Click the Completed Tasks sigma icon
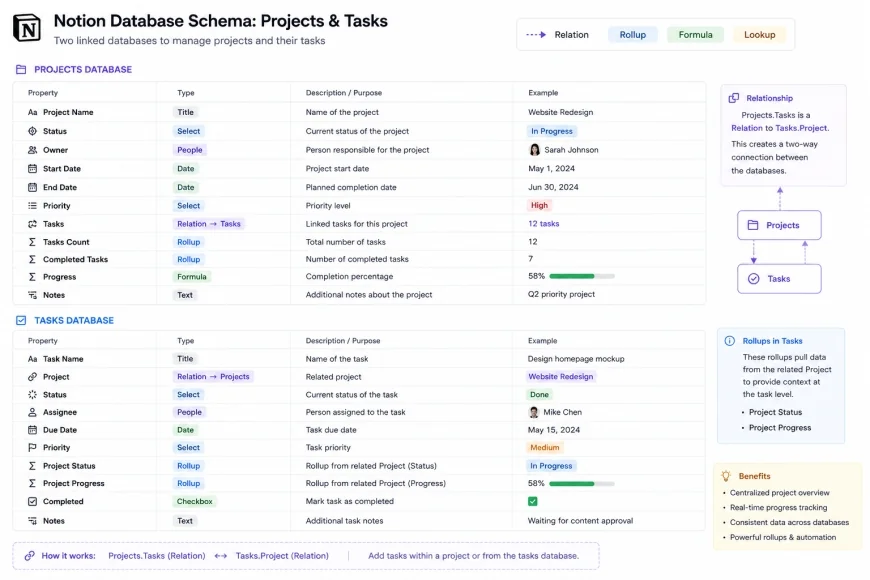 pyautogui.click(x=32, y=259)
